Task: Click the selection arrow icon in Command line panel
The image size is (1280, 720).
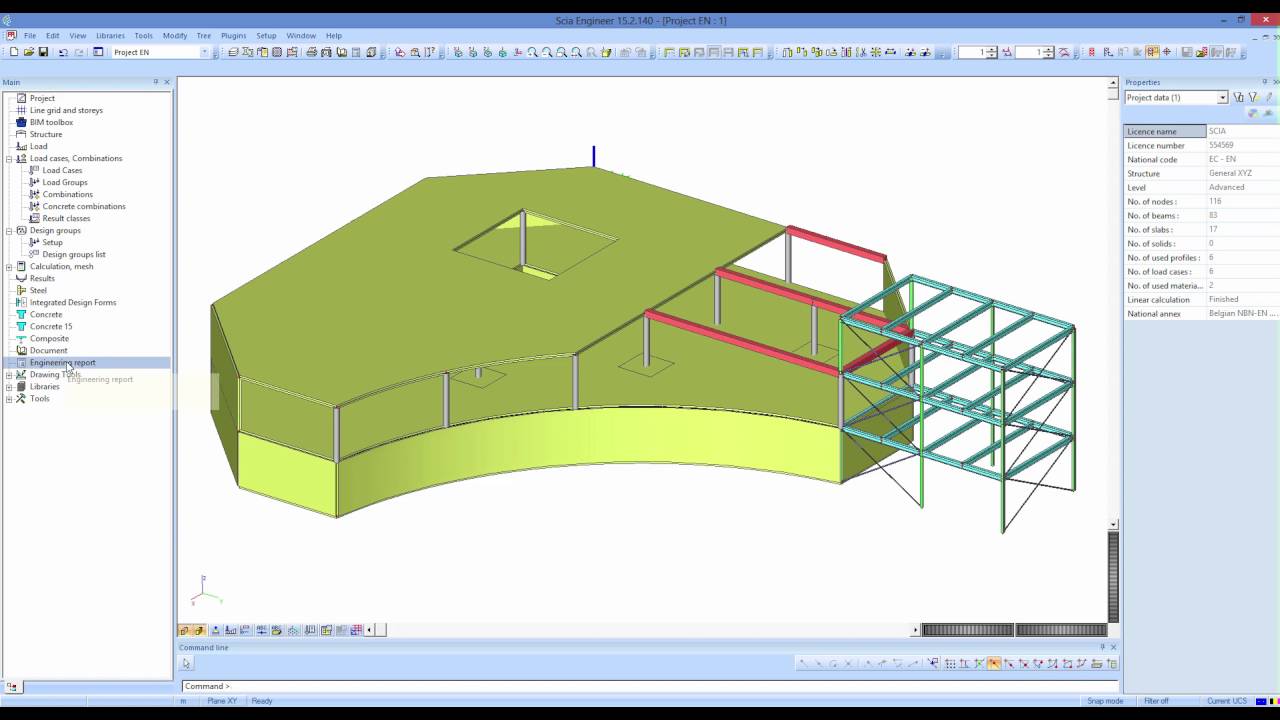Action: 186,663
